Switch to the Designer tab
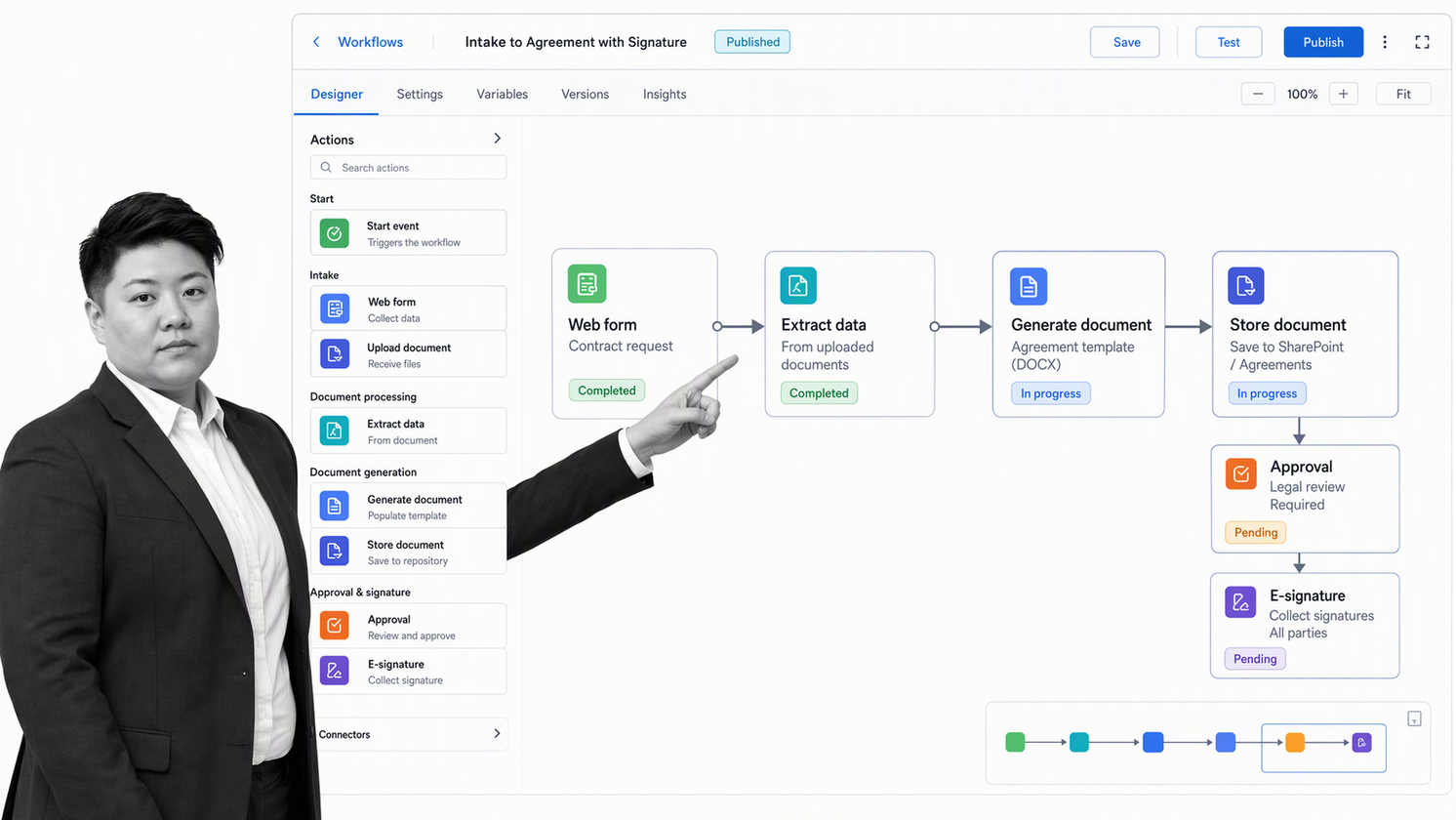Viewport: 1456px width, 820px height. point(337,95)
